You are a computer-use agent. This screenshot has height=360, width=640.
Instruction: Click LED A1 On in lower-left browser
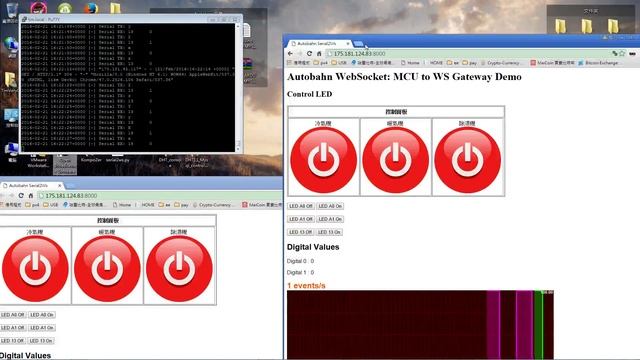42,328
